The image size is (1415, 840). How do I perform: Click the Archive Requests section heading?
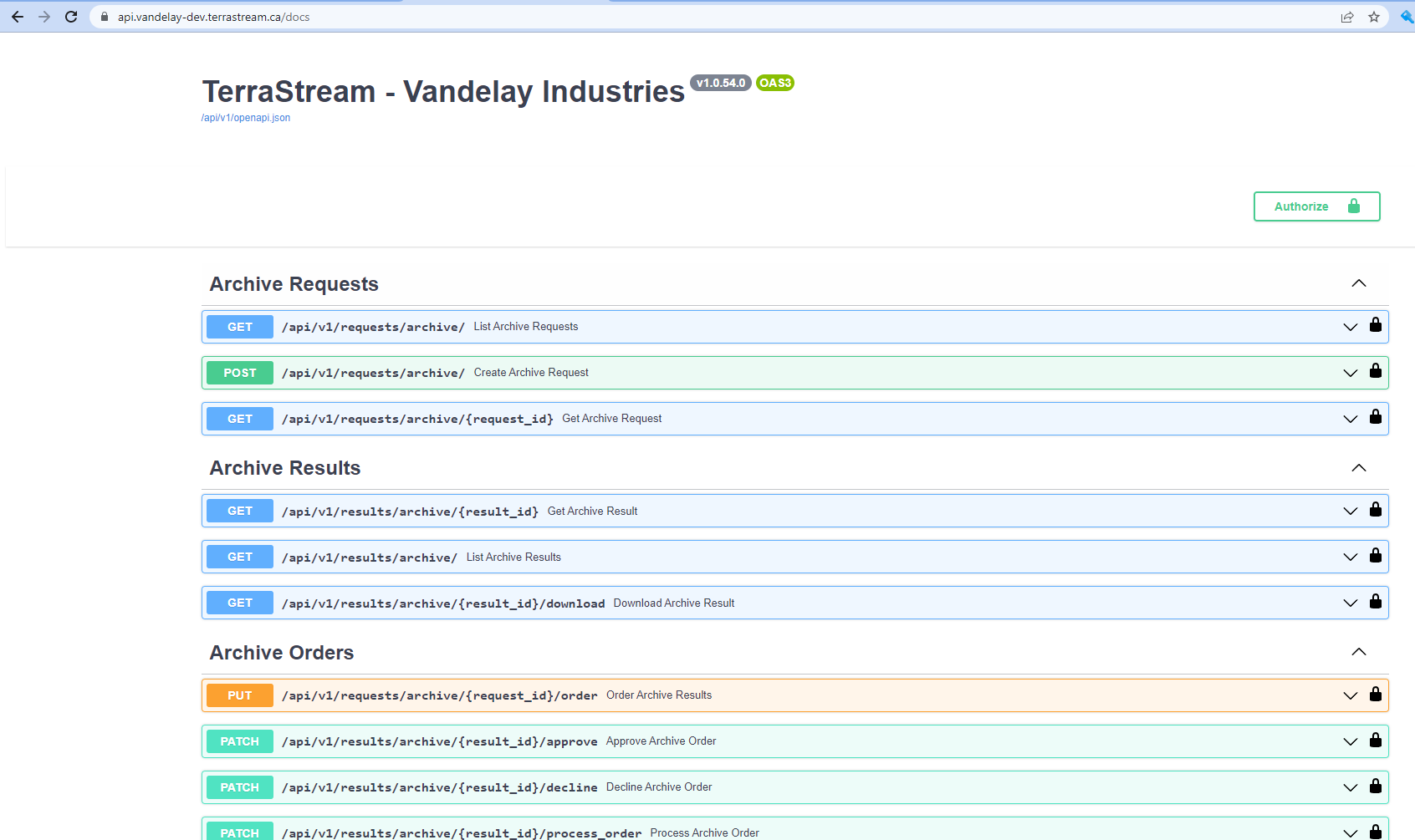(294, 284)
